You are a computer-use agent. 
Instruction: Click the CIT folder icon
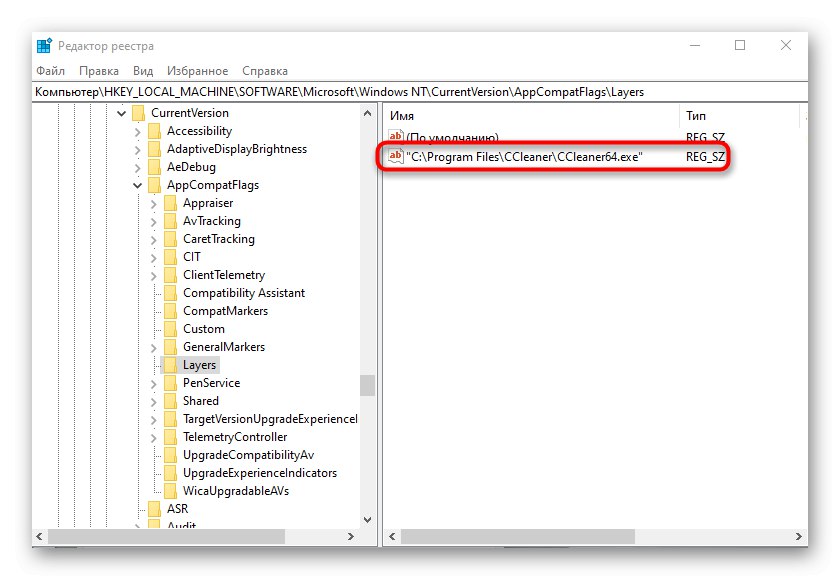tap(170, 257)
